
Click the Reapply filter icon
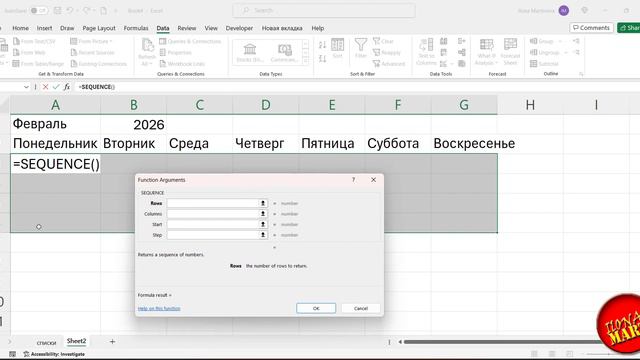[x=376, y=53]
